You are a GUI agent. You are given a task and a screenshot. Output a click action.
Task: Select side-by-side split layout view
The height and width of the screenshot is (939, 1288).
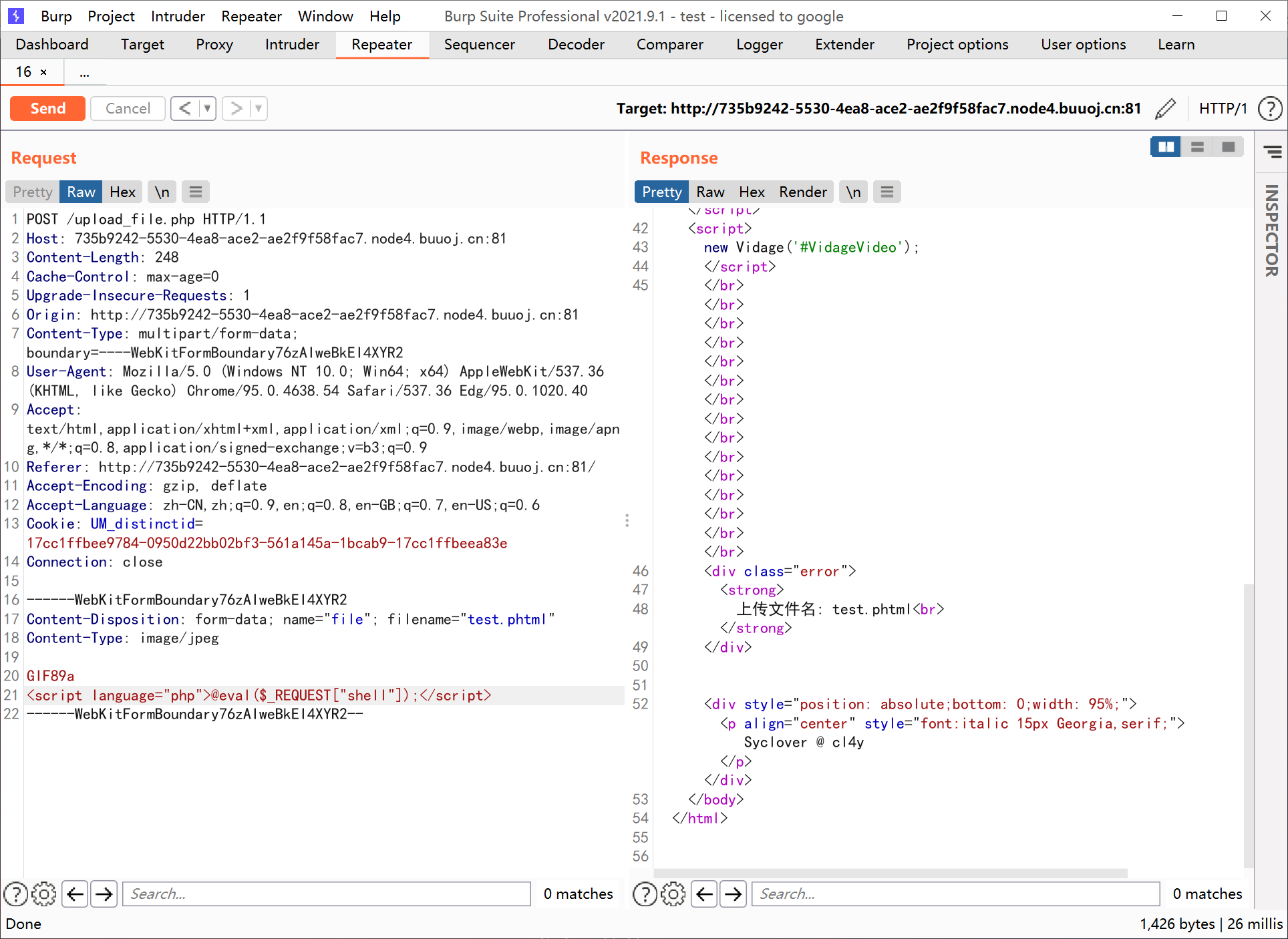1166,147
